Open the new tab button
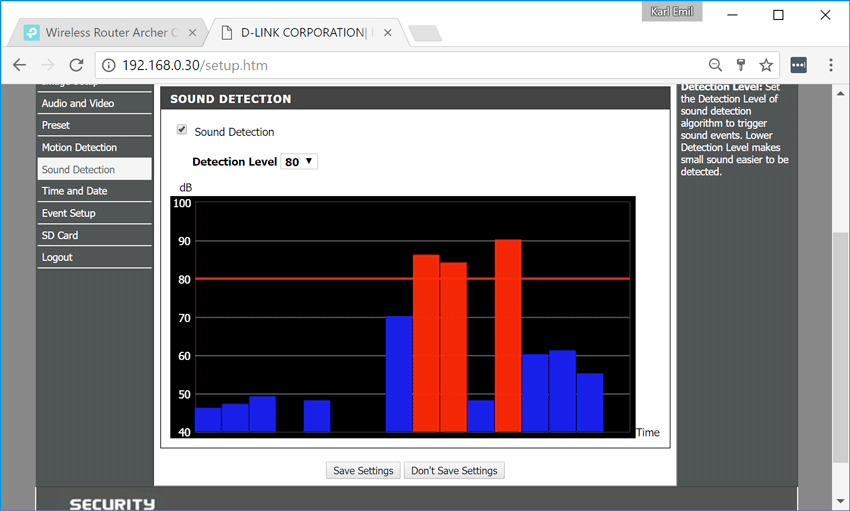Screen dimensions: 850x511 pyautogui.click(x=425, y=34)
